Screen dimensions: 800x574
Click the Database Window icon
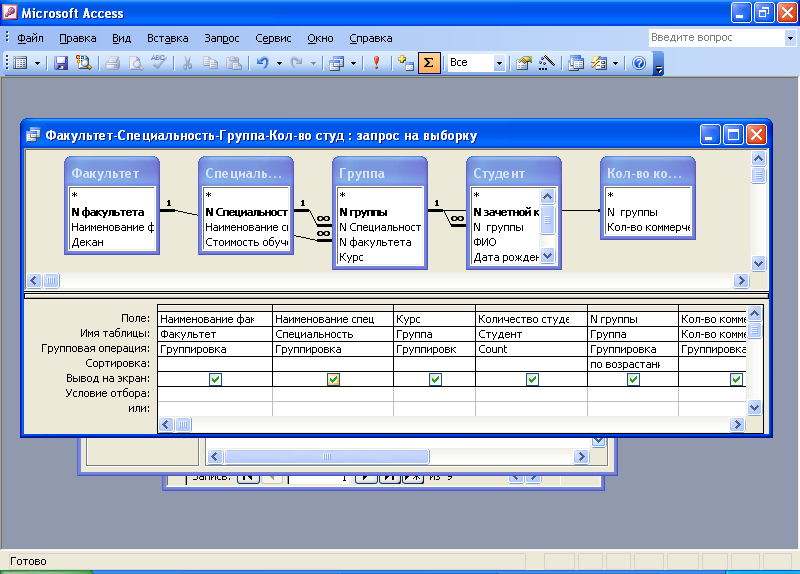576,63
